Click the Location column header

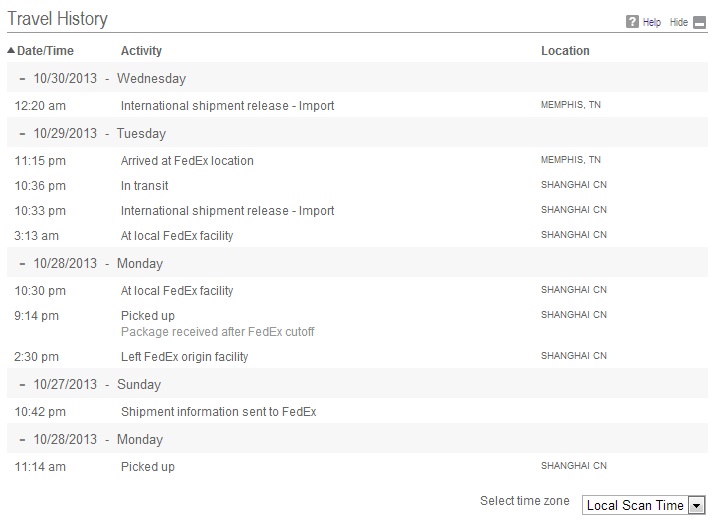click(x=565, y=51)
